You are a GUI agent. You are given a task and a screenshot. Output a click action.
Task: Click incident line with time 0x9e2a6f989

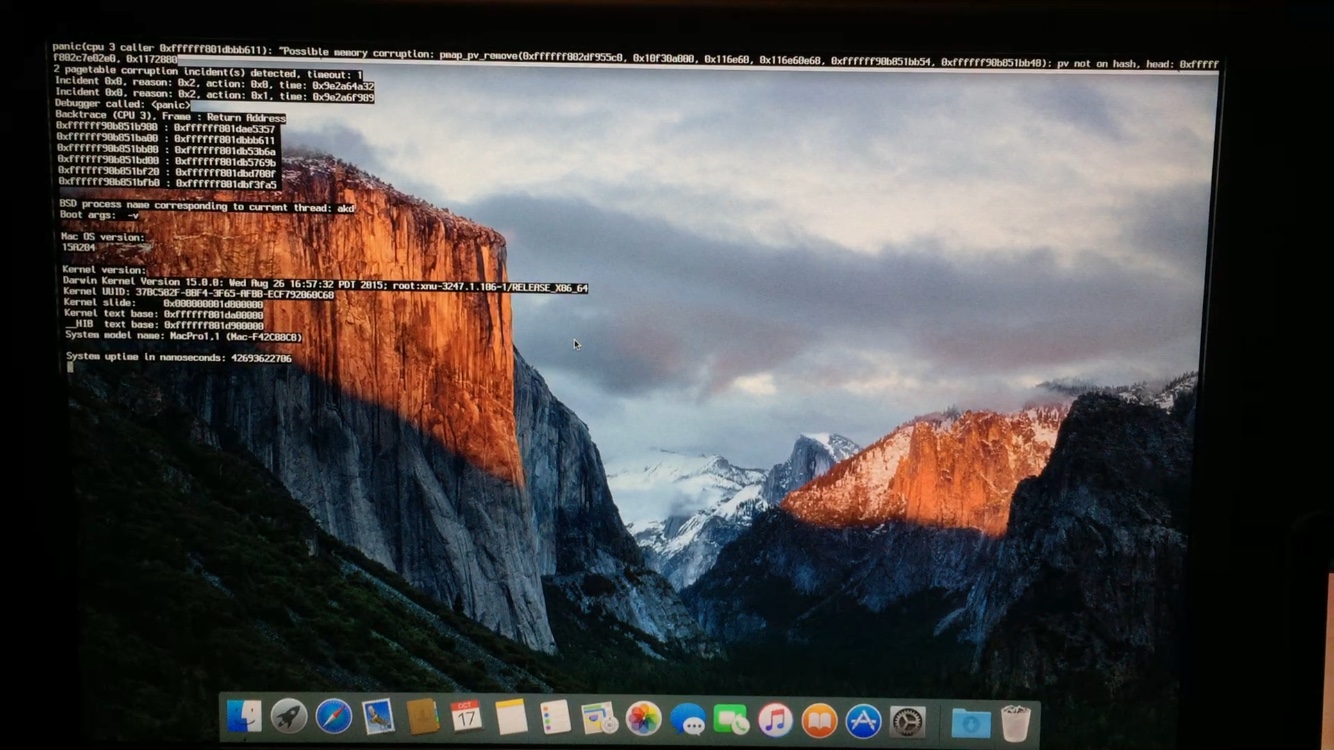coord(214,98)
